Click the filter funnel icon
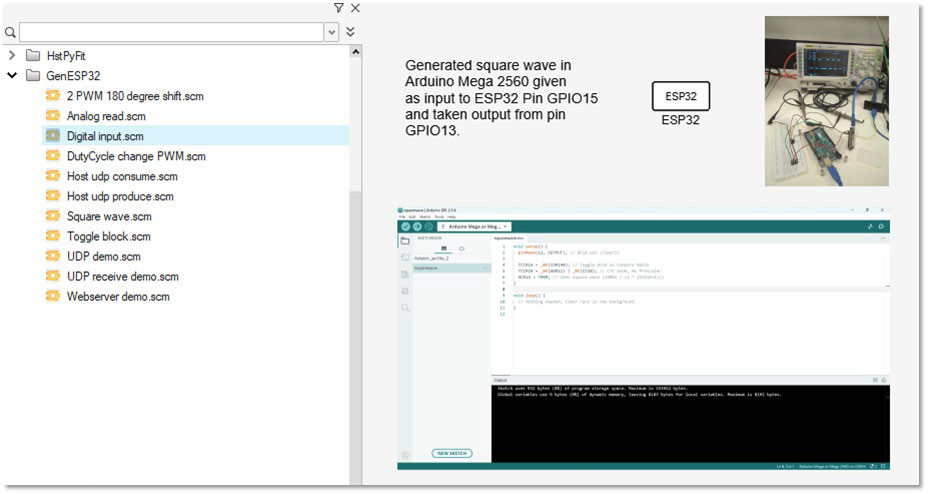Viewport: 928px width, 494px height. 339,8
